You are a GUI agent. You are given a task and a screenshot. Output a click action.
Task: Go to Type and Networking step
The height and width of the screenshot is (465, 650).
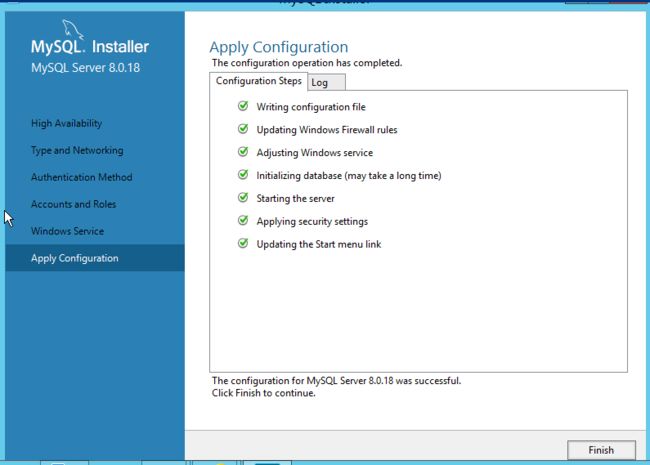tap(77, 150)
